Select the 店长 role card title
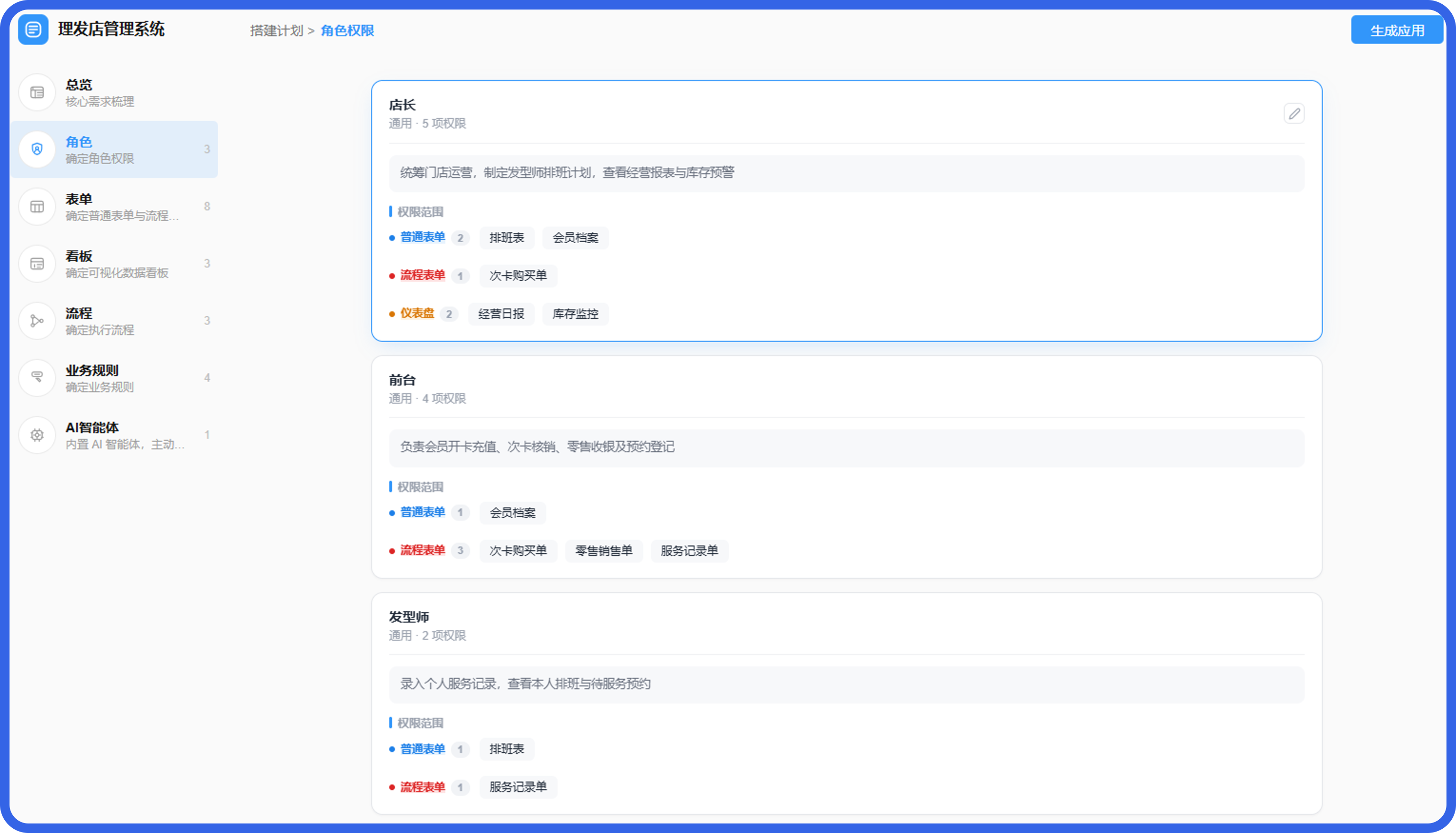Viewport: 1456px width, 833px height. click(x=403, y=105)
